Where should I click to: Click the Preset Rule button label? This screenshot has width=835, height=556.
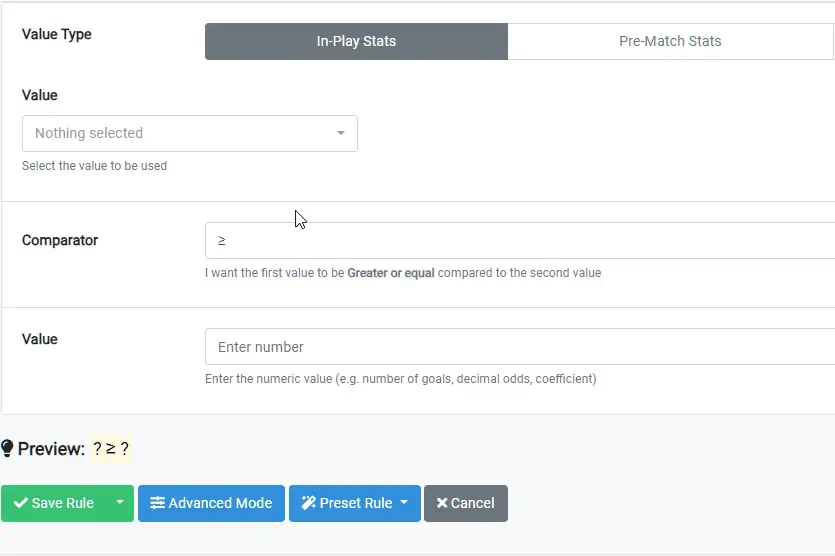[x=355, y=503]
